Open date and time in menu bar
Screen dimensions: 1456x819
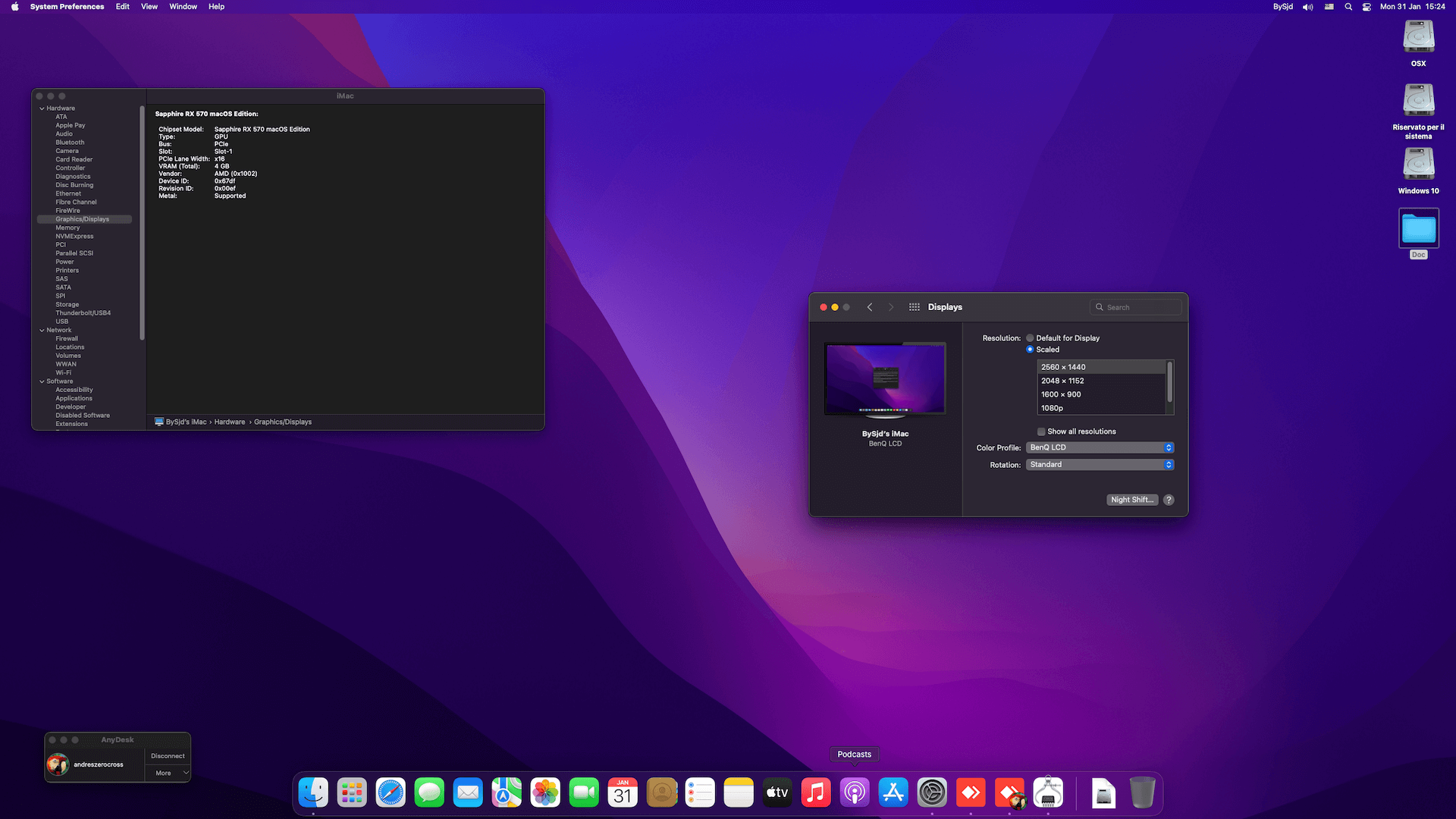pos(1412,7)
